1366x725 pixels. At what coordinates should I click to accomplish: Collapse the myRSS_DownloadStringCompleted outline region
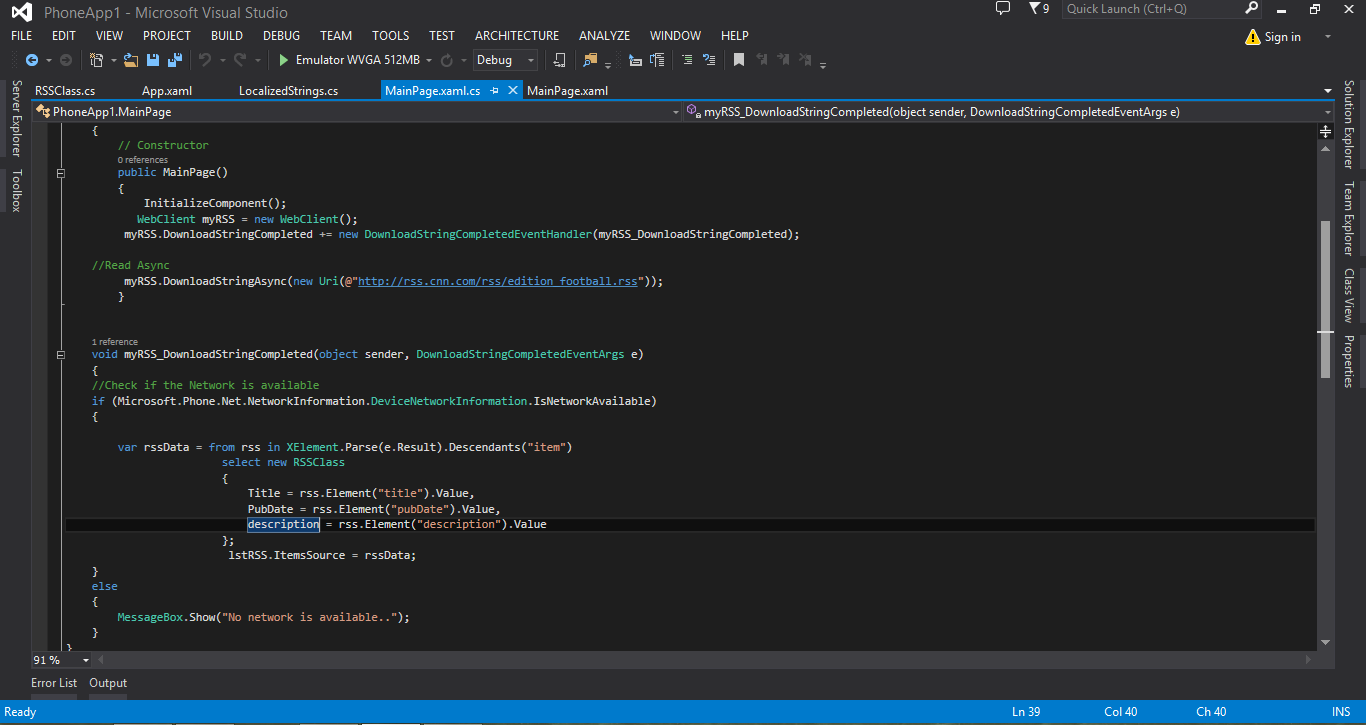click(61, 355)
